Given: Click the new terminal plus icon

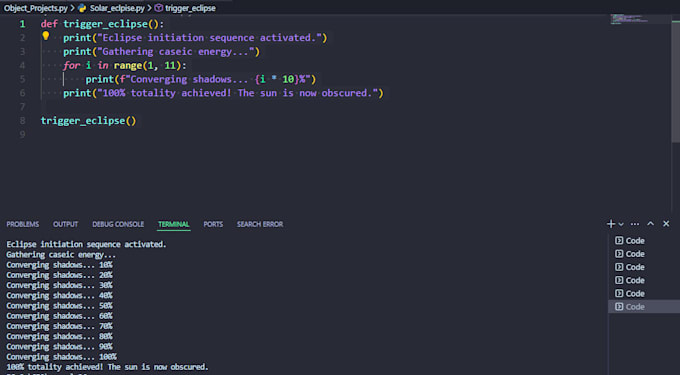Looking at the screenshot, I should [611, 224].
